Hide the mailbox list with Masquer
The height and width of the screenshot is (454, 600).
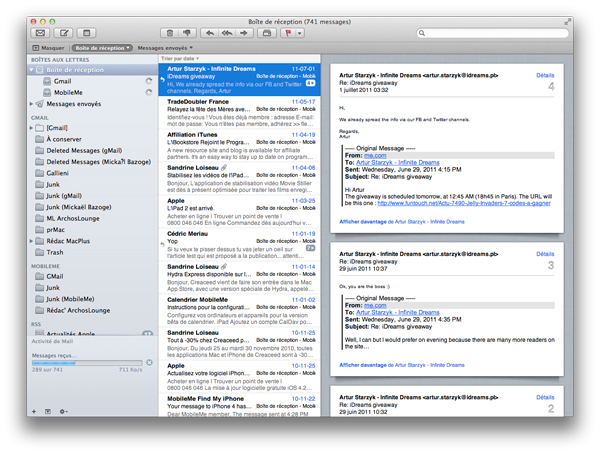pos(48,48)
